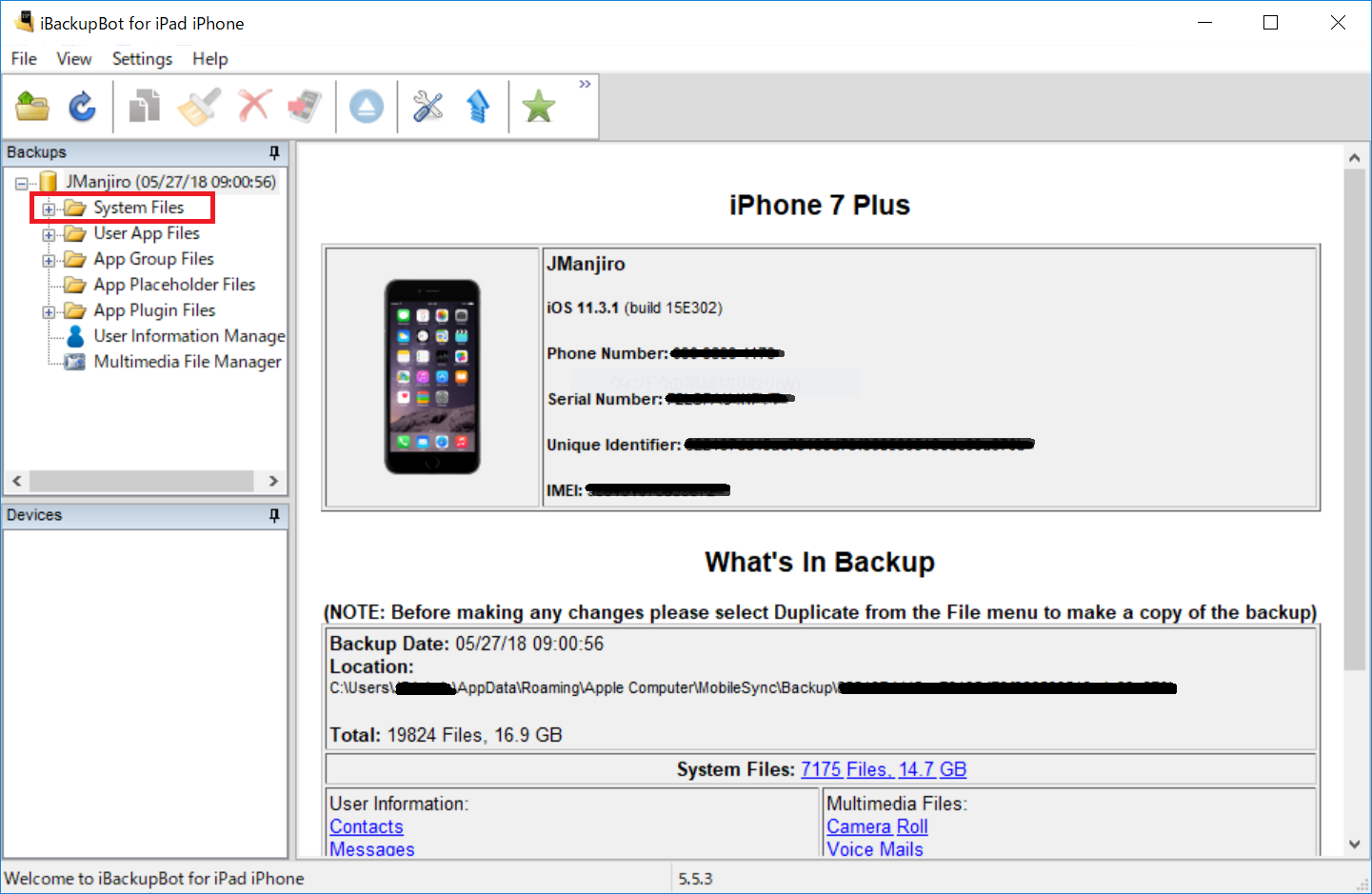Image resolution: width=1372 pixels, height=894 pixels.
Task: Click the Open backup folder toolbar icon
Action: pos(32,106)
